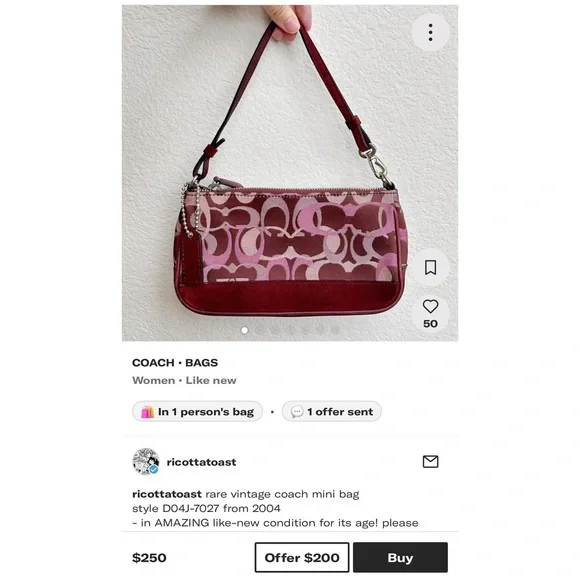Select the ricottatoast username next to avatar
Screen dimensions: 580x580
coord(201,462)
